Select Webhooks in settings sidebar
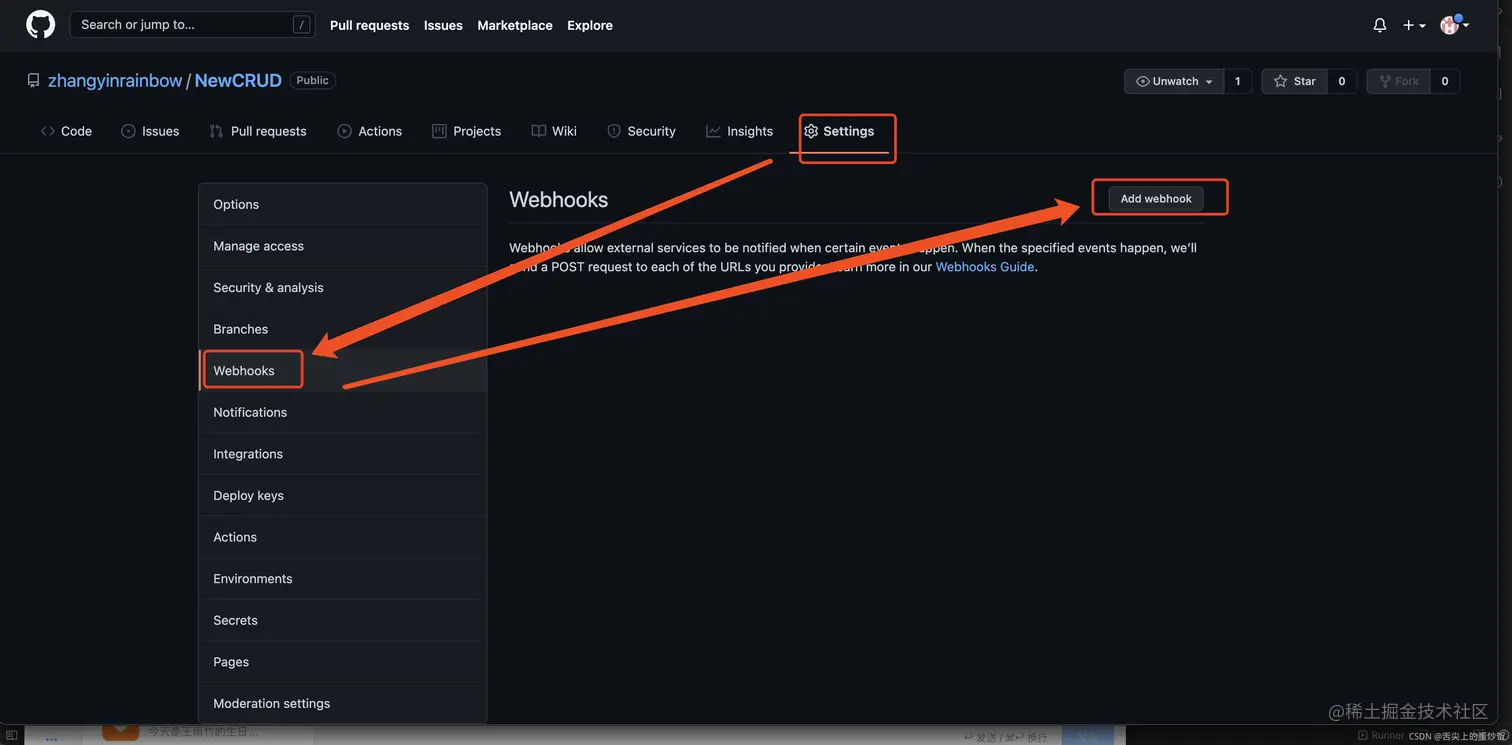This screenshot has width=1512, height=745. click(343, 371)
